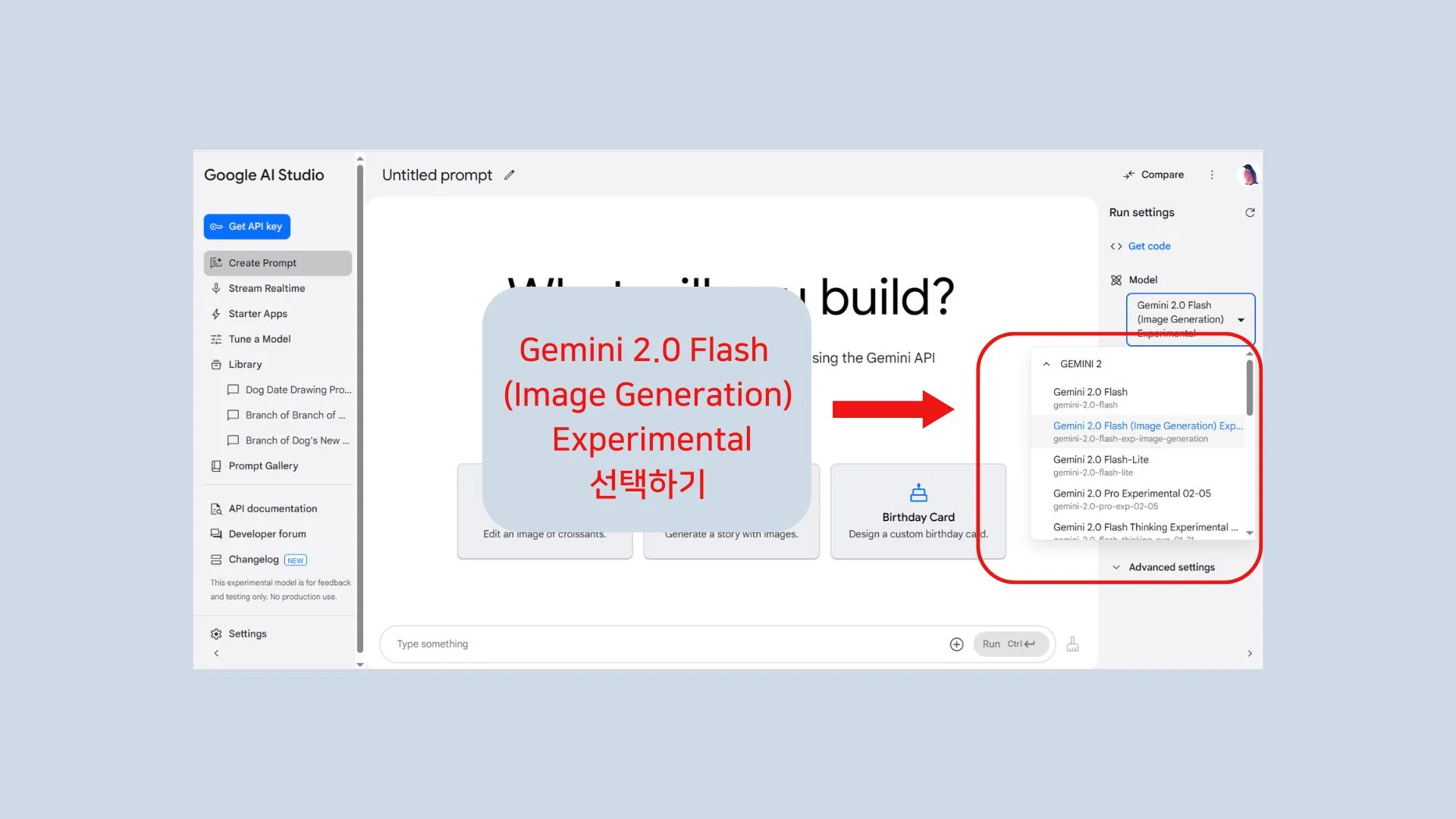The image size is (1456, 819).
Task: Collapse the GEMINI 2 model group
Action: (x=1046, y=364)
